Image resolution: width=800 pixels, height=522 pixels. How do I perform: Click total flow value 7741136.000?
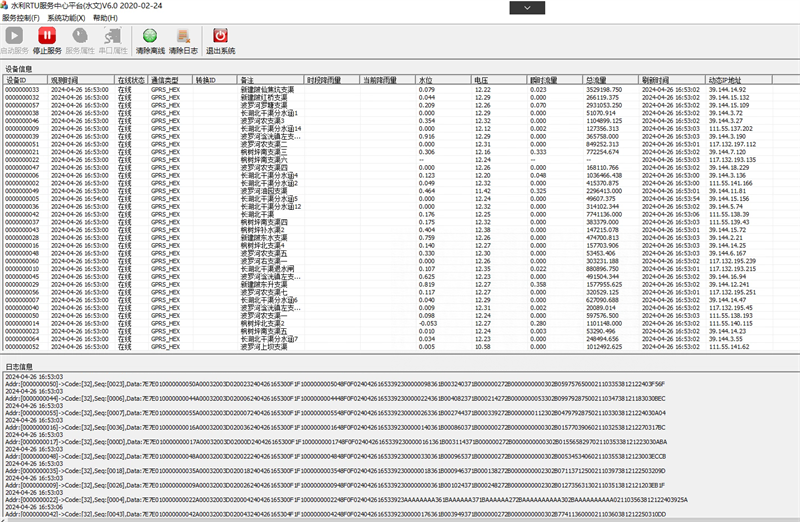[x=604, y=214]
